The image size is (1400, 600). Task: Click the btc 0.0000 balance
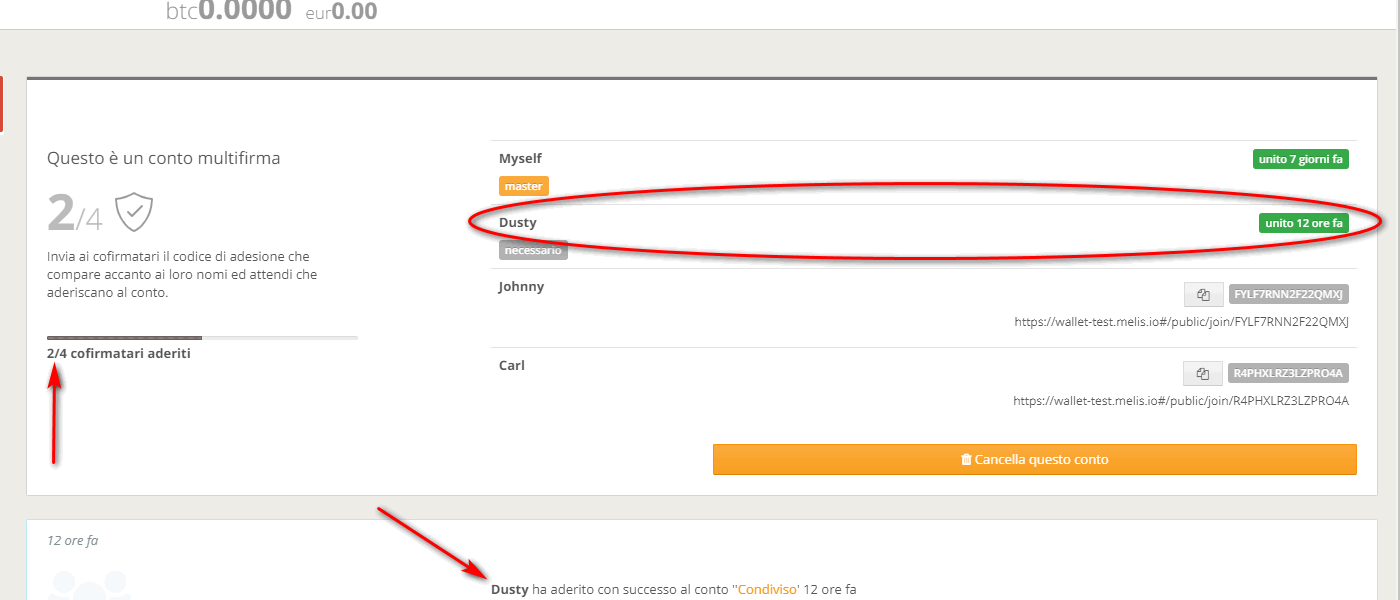(229, 11)
